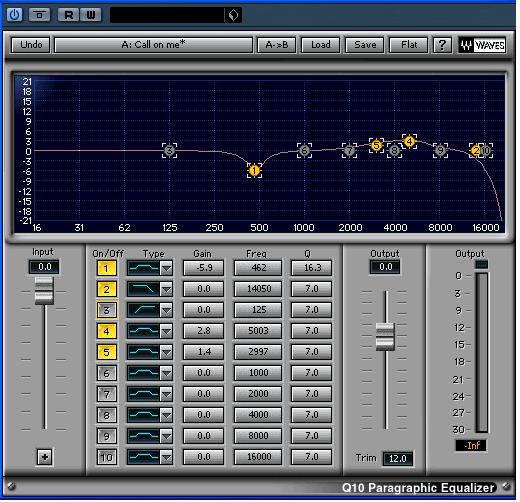520x502 pixels.
Task: Select band 3 marker on the graph
Action: point(170,150)
